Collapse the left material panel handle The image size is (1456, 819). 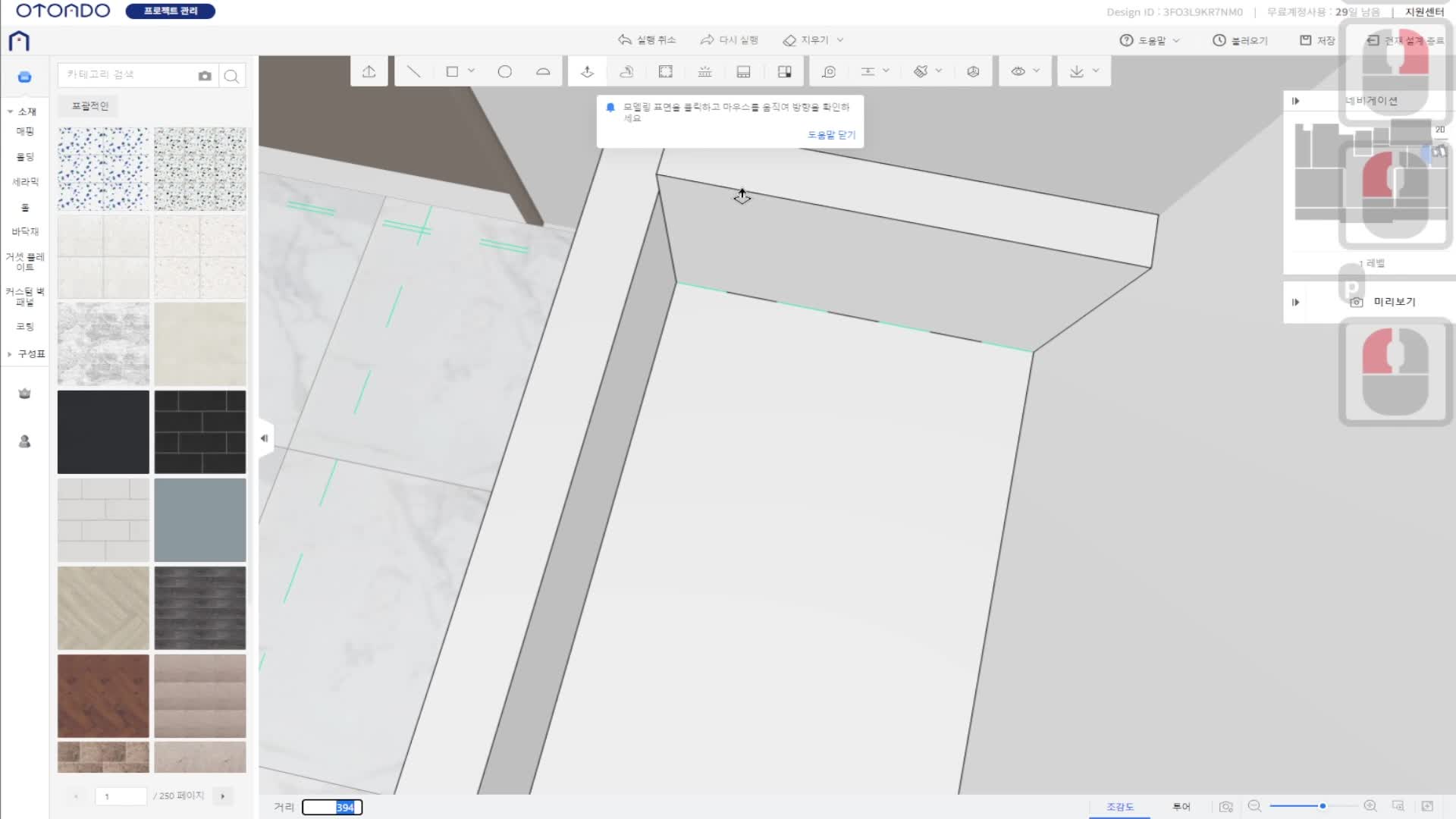tap(264, 438)
